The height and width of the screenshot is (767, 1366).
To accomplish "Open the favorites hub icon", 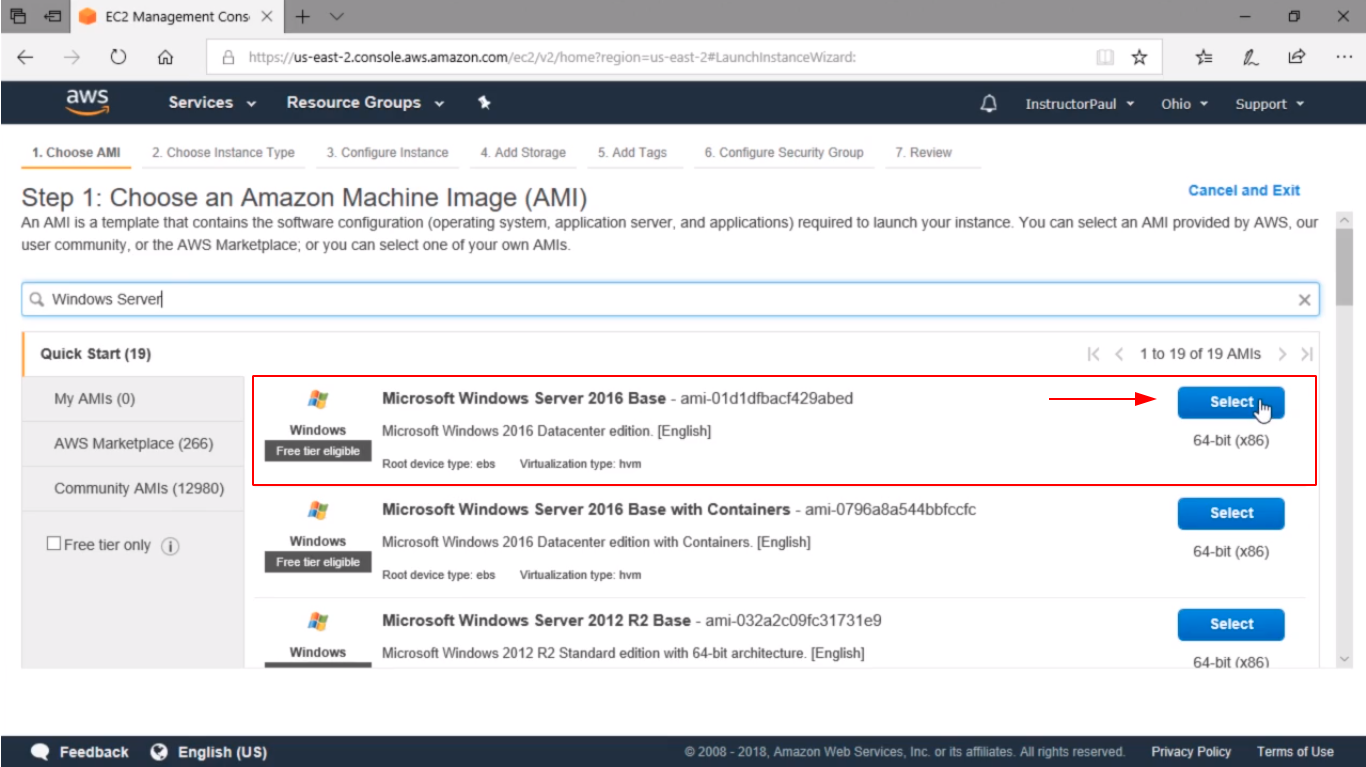I will 1204,57.
